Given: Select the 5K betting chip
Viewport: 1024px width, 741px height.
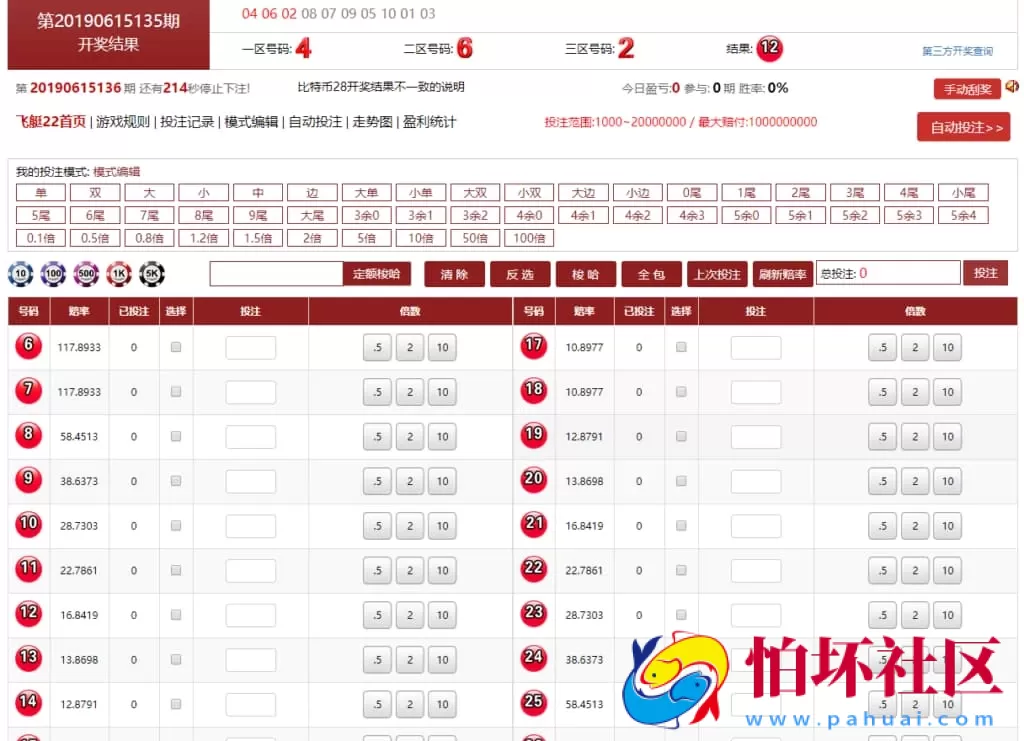Looking at the screenshot, I should [x=152, y=273].
